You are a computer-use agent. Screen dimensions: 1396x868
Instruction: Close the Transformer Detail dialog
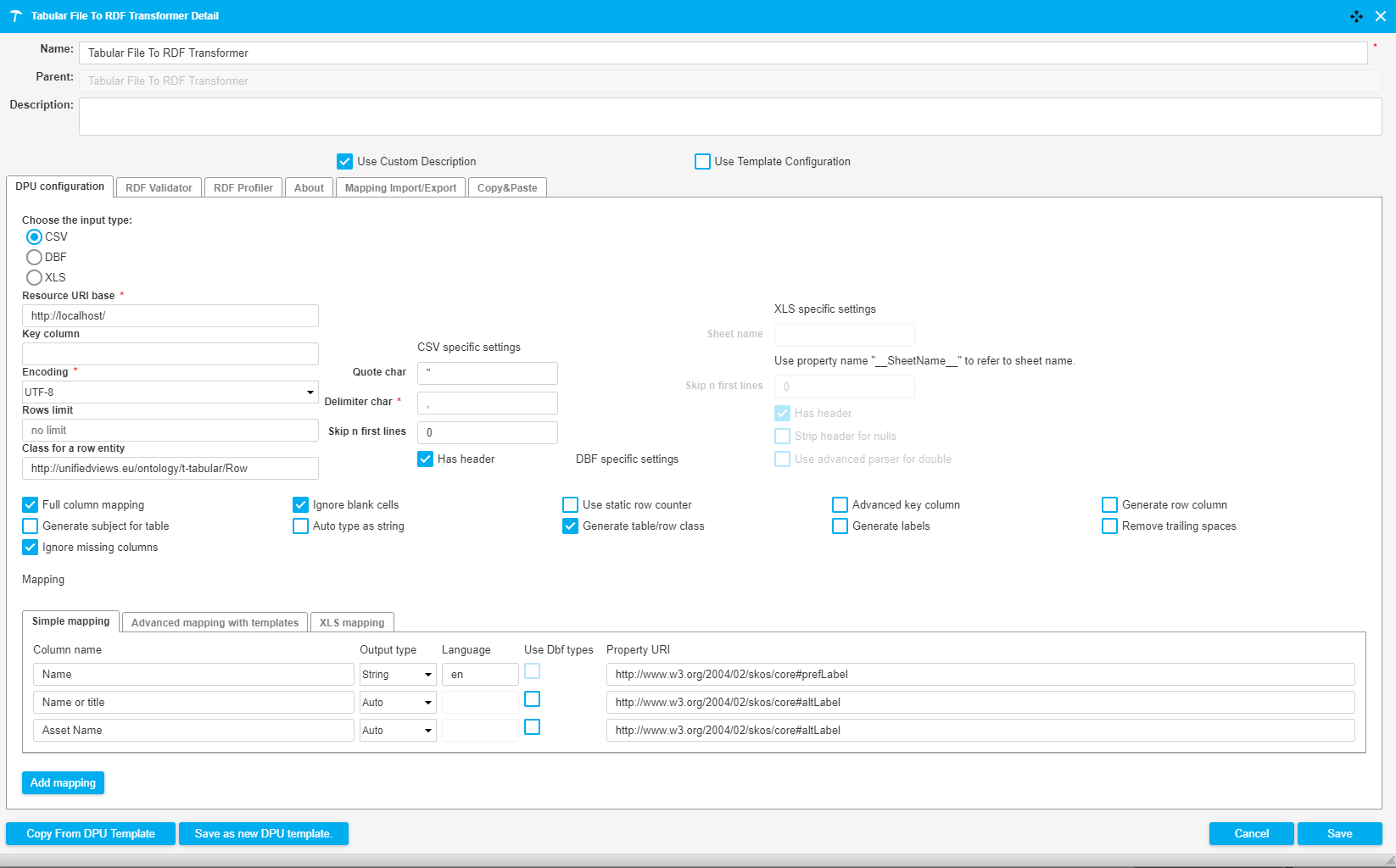[1381, 16]
